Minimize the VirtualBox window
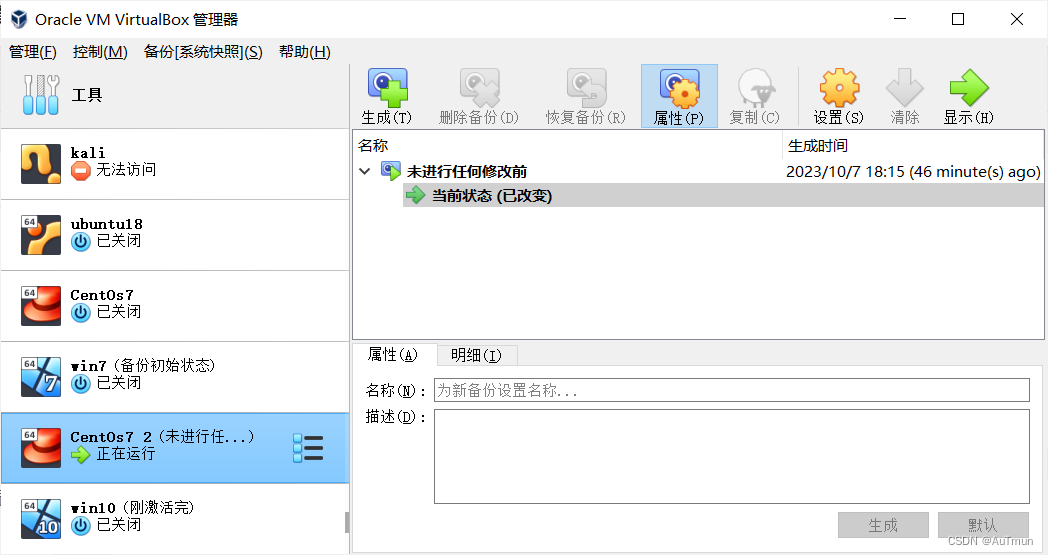The width and height of the screenshot is (1048, 555). click(x=900, y=19)
